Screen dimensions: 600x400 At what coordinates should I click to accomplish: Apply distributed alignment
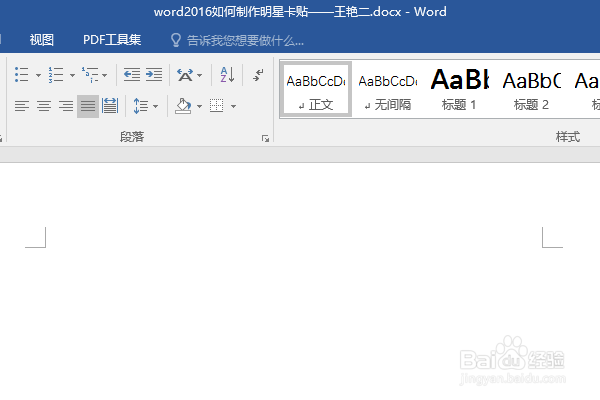(x=110, y=106)
